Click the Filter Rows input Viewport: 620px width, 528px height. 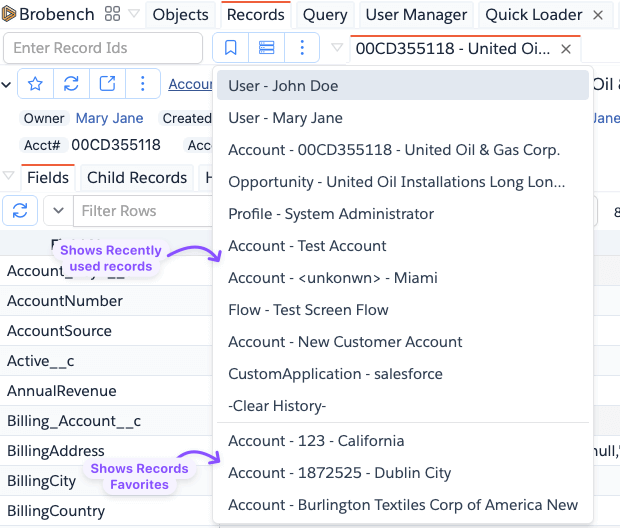[x=143, y=211]
